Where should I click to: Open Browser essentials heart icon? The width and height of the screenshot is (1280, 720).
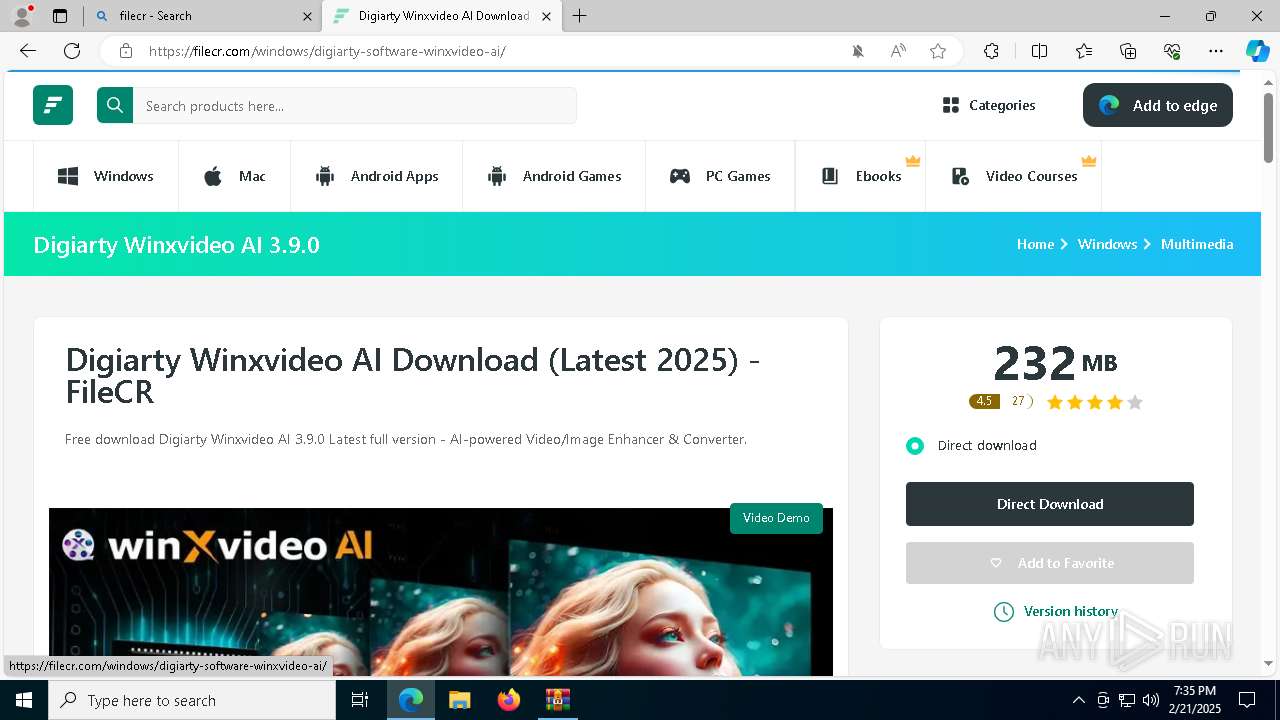click(x=1172, y=51)
